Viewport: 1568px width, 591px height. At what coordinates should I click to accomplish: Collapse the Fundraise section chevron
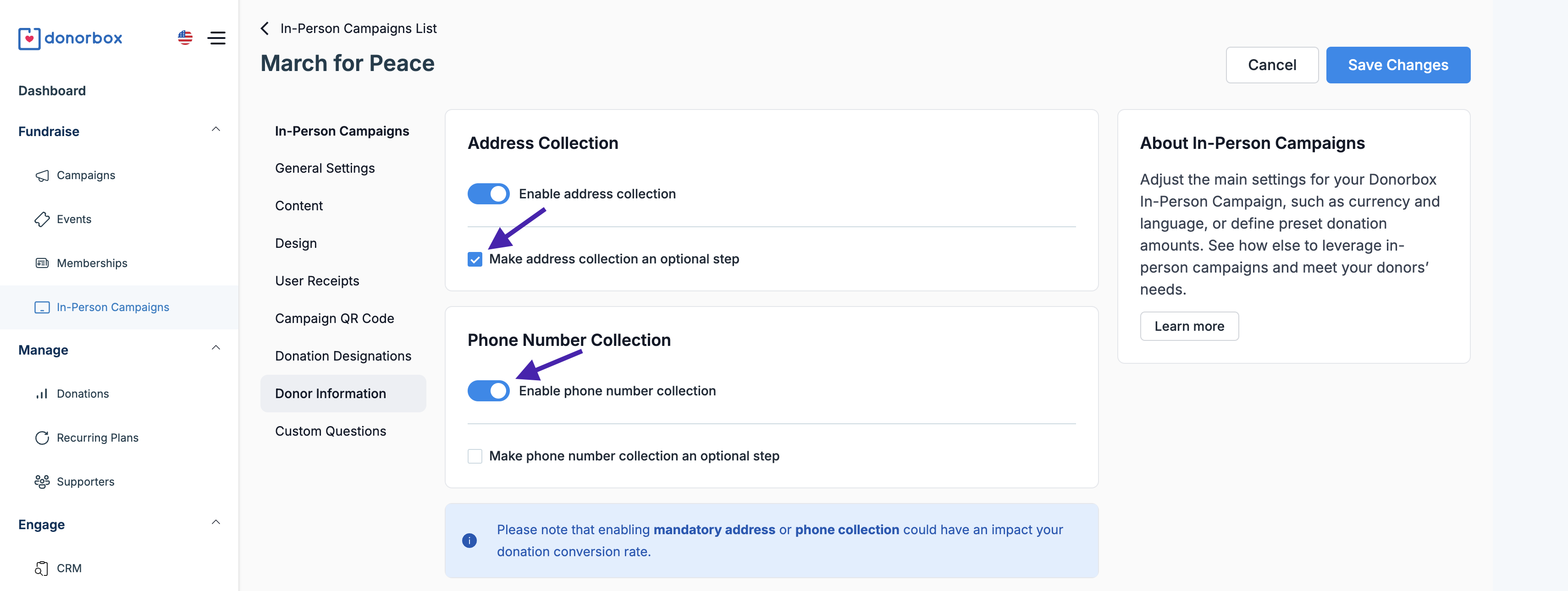(x=215, y=130)
